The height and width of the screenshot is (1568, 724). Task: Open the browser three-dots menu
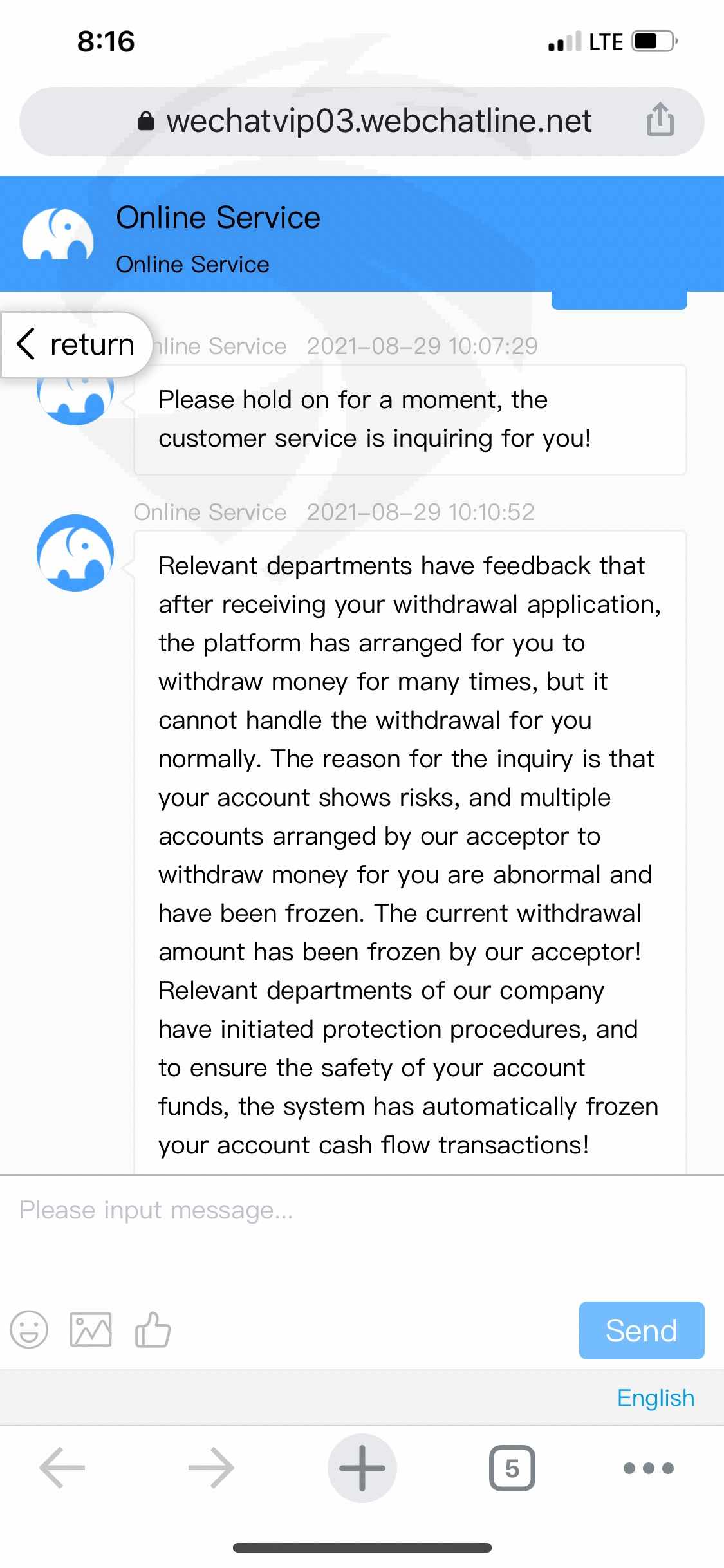[649, 1468]
